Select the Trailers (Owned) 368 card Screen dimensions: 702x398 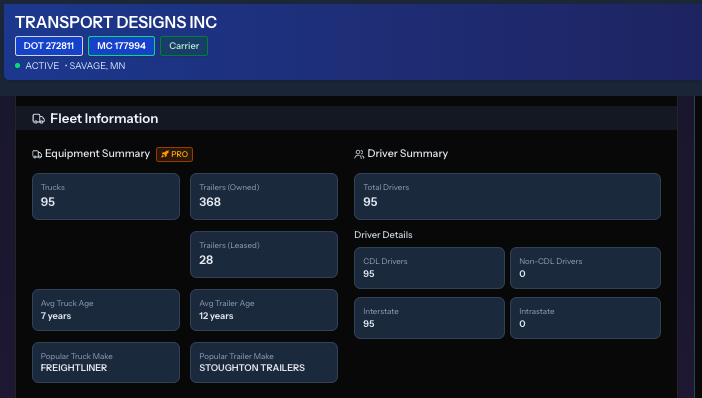pos(264,197)
